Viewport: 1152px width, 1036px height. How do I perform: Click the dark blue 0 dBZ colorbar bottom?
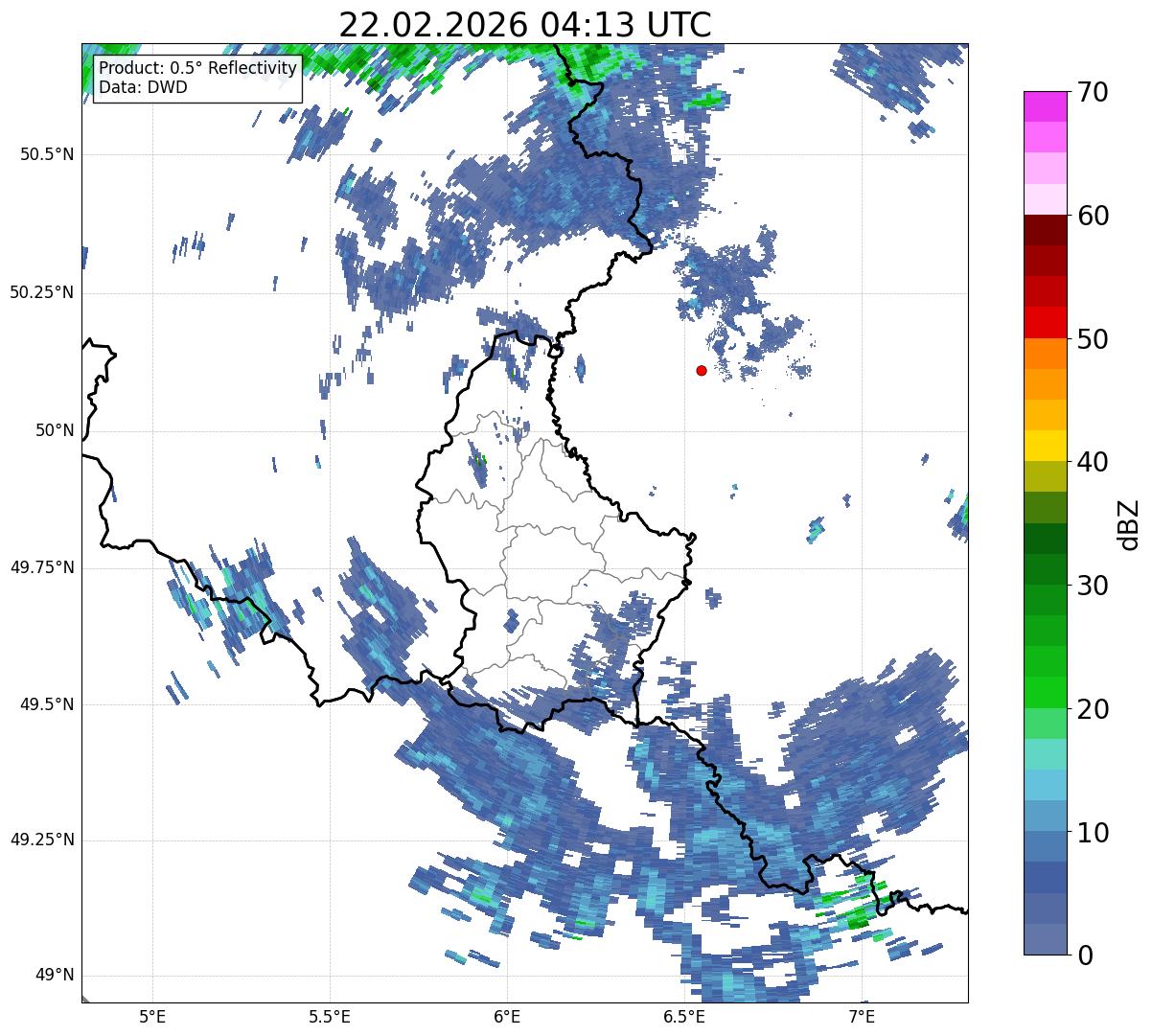click(x=1045, y=939)
